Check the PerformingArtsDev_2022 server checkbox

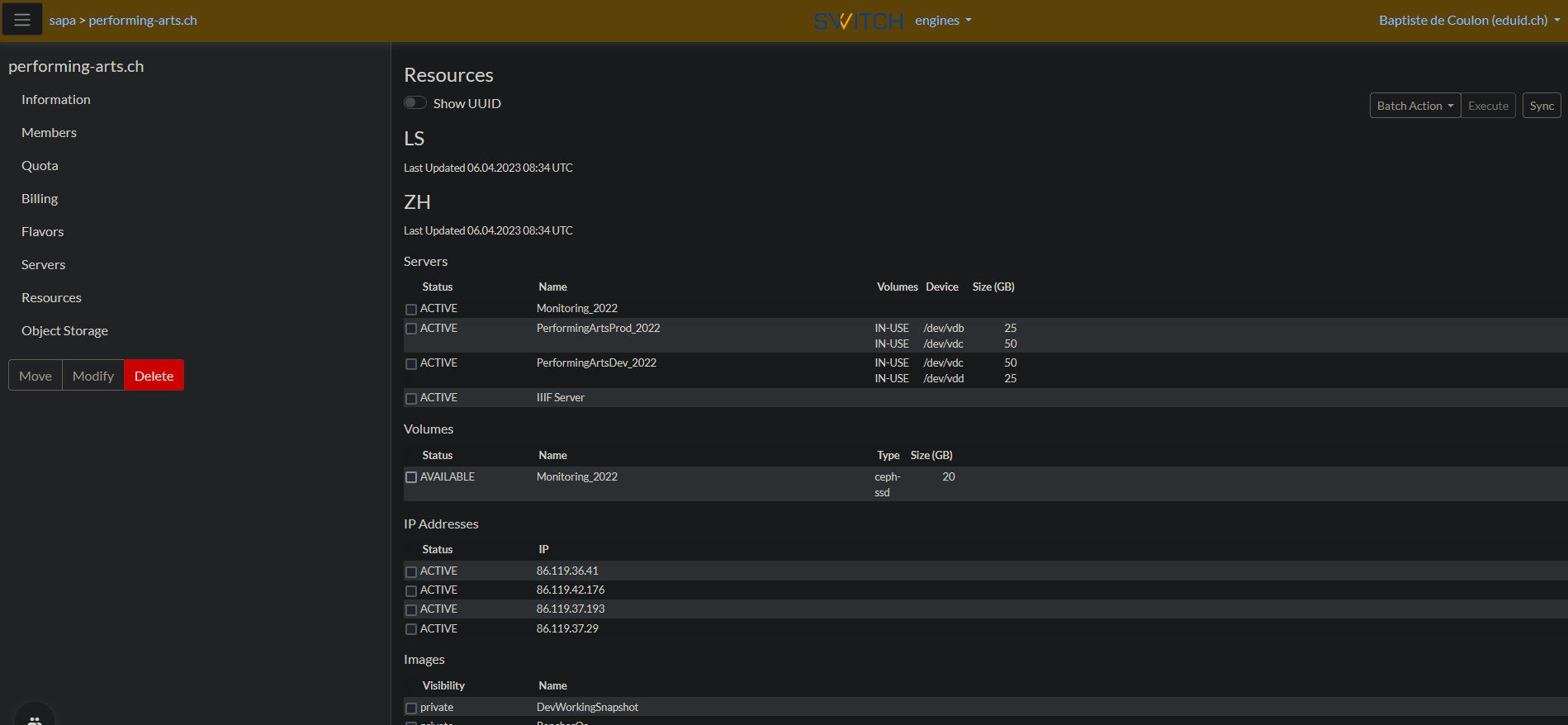pyautogui.click(x=411, y=363)
